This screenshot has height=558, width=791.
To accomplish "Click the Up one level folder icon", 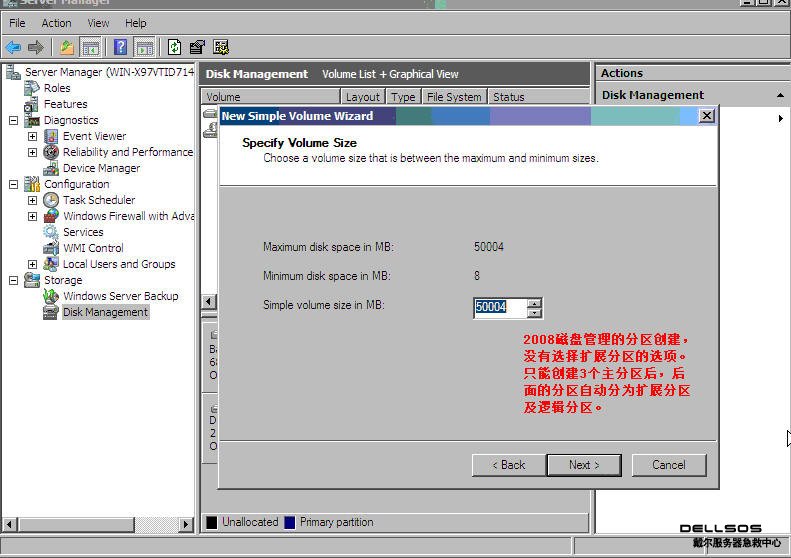I will coord(67,48).
